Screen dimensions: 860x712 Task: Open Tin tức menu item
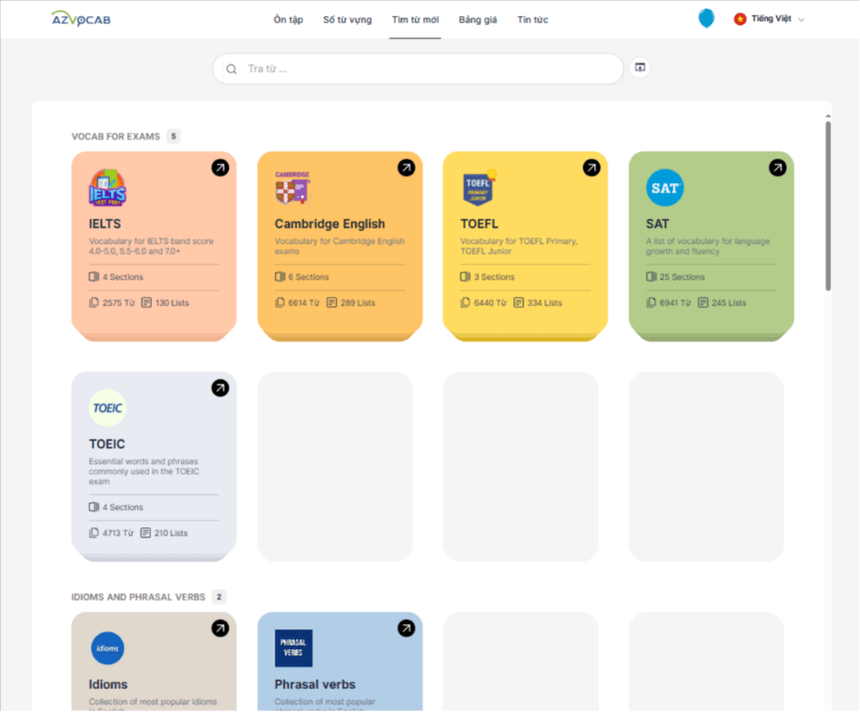click(x=533, y=20)
